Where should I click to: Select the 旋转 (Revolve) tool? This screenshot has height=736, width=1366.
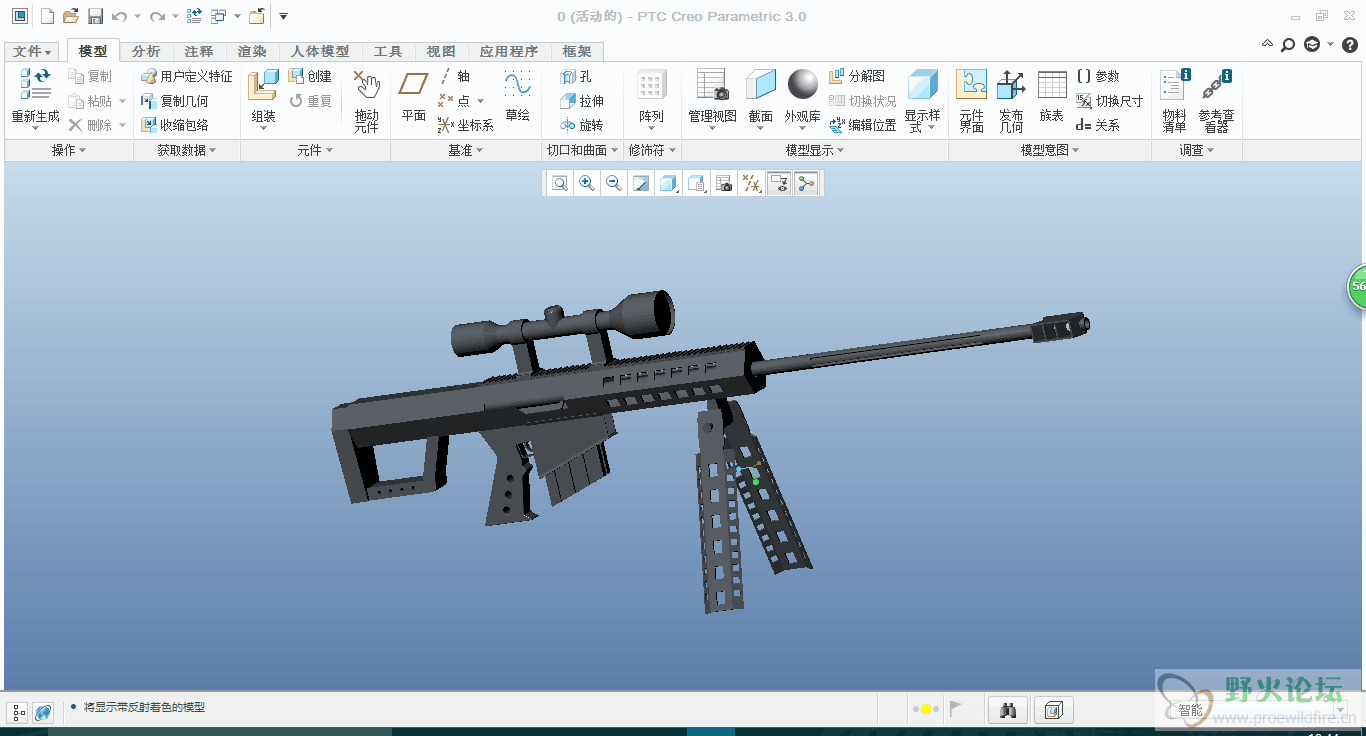(x=582, y=125)
